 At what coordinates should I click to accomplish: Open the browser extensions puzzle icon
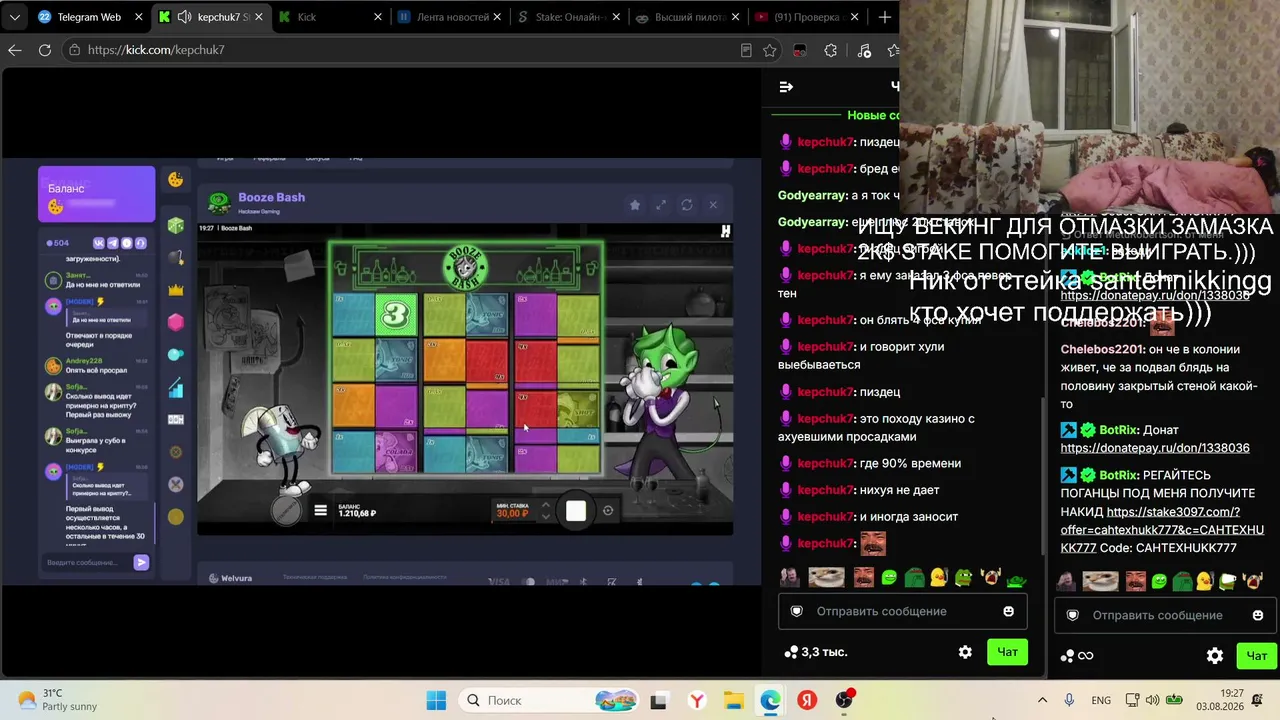tap(830, 50)
